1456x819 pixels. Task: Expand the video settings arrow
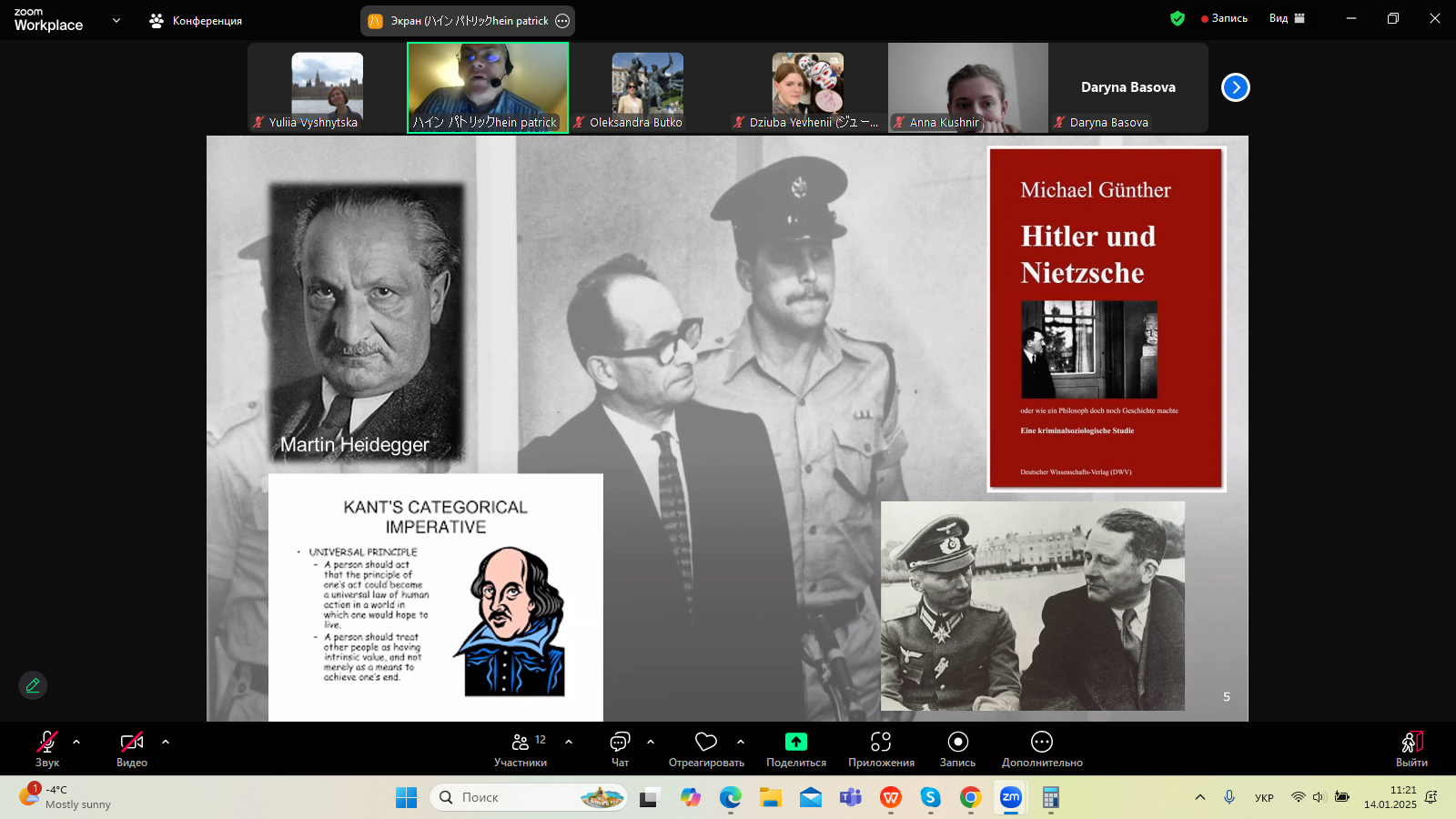click(x=166, y=742)
